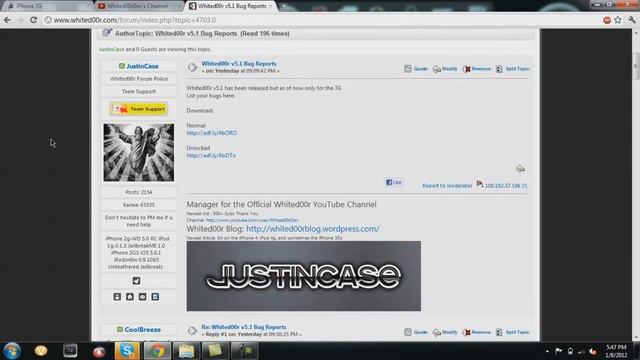The height and width of the screenshot is (360, 640).
Task: Click the red round taskbar icon
Action: [99, 351]
